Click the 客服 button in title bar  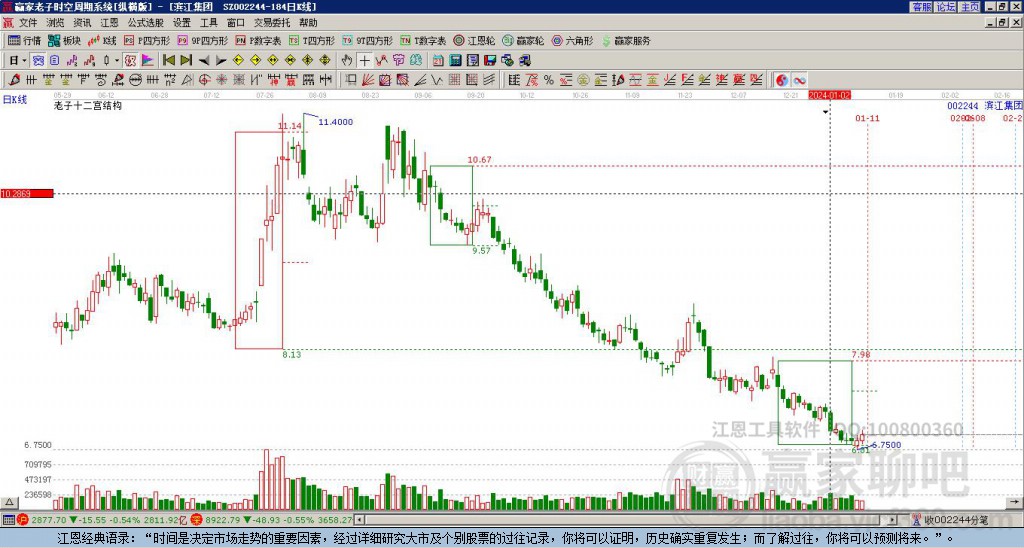click(921, 7)
